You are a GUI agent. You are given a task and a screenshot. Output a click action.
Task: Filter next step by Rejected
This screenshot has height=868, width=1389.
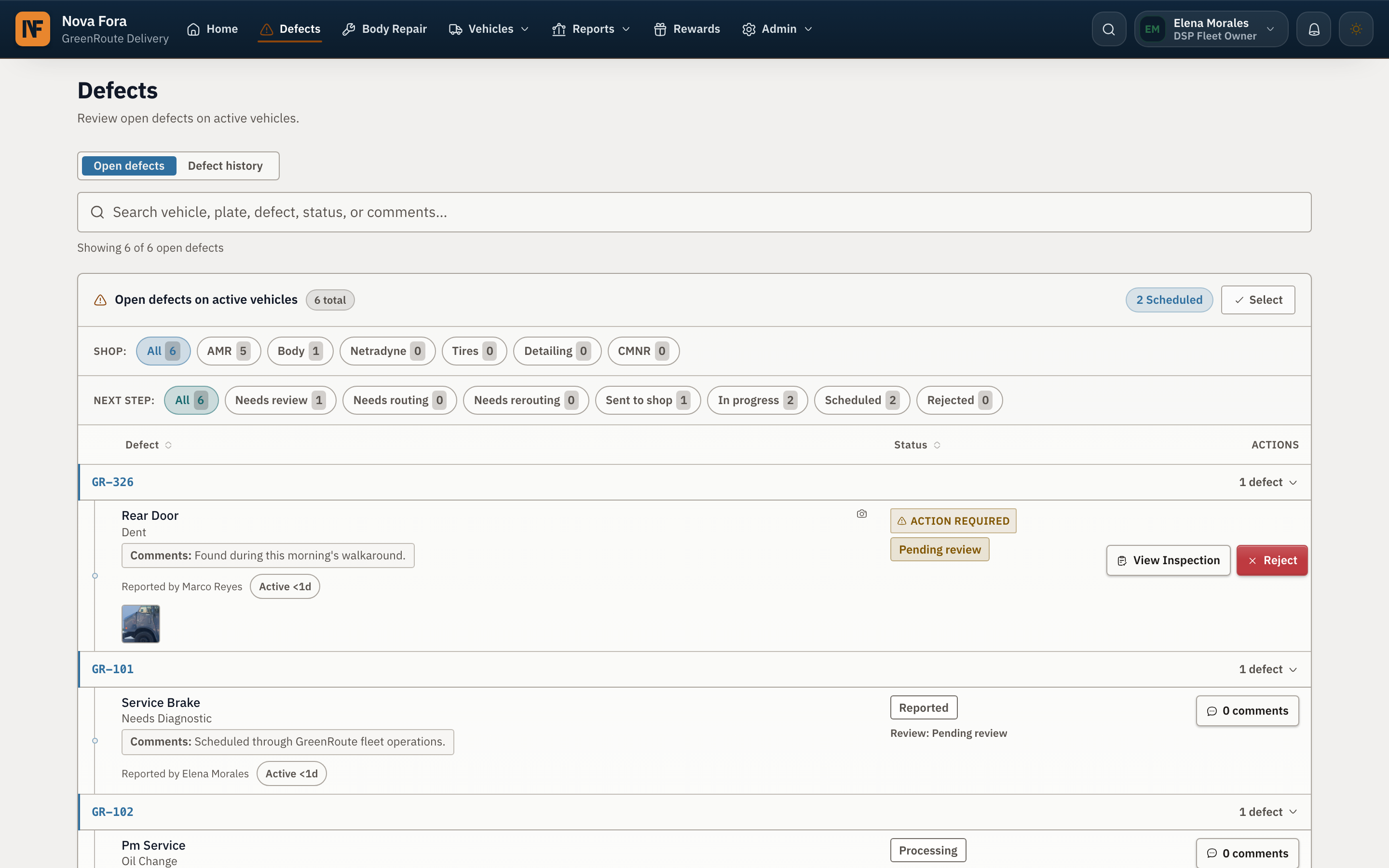[x=959, y=400]
